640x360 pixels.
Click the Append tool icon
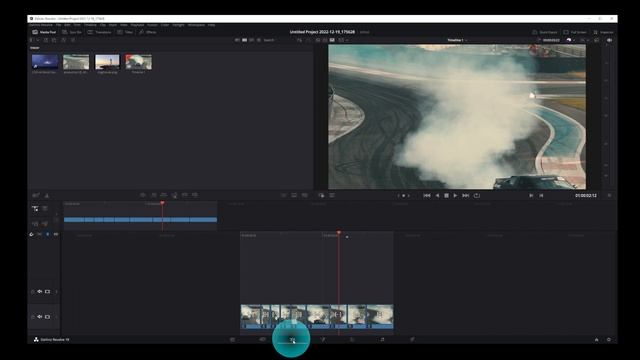coord(153,196)
